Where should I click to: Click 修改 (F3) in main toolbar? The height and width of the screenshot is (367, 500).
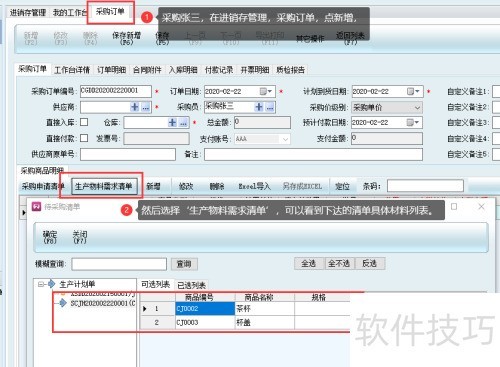[60, 38]
